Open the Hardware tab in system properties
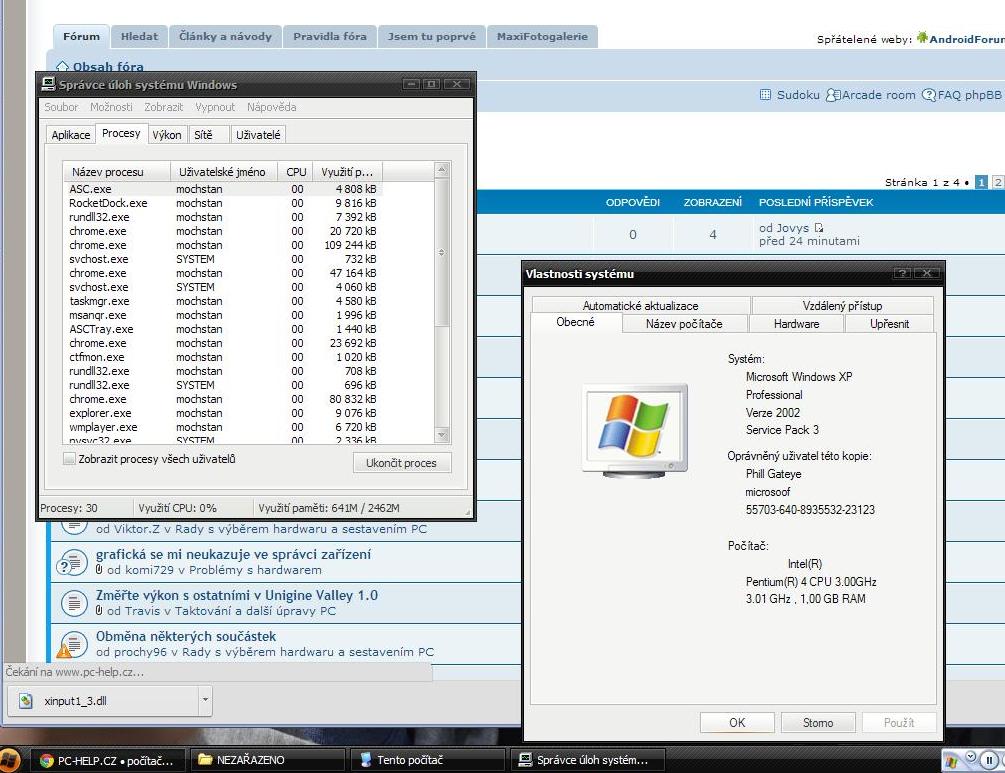Screen dimensions: 1005x773 (796, 324)
